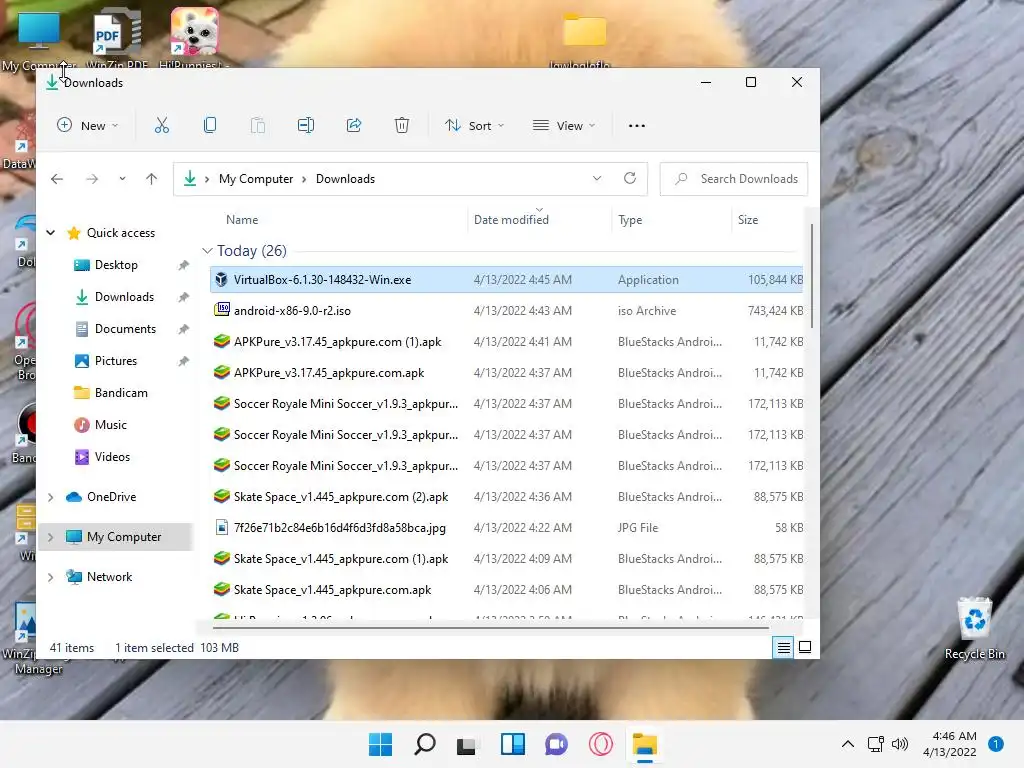Expand Network tree node
Viewport: 1024px width, 768px height.
[50, 577]
